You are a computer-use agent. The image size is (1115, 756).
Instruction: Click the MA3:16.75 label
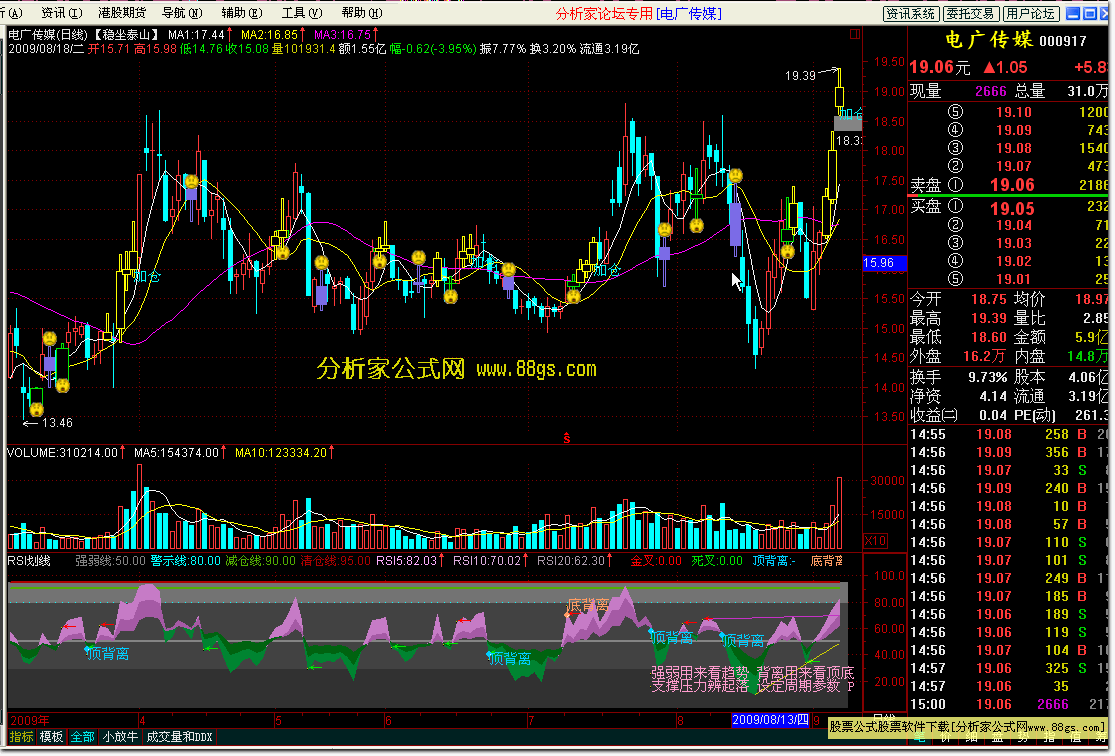pos(343,34)
